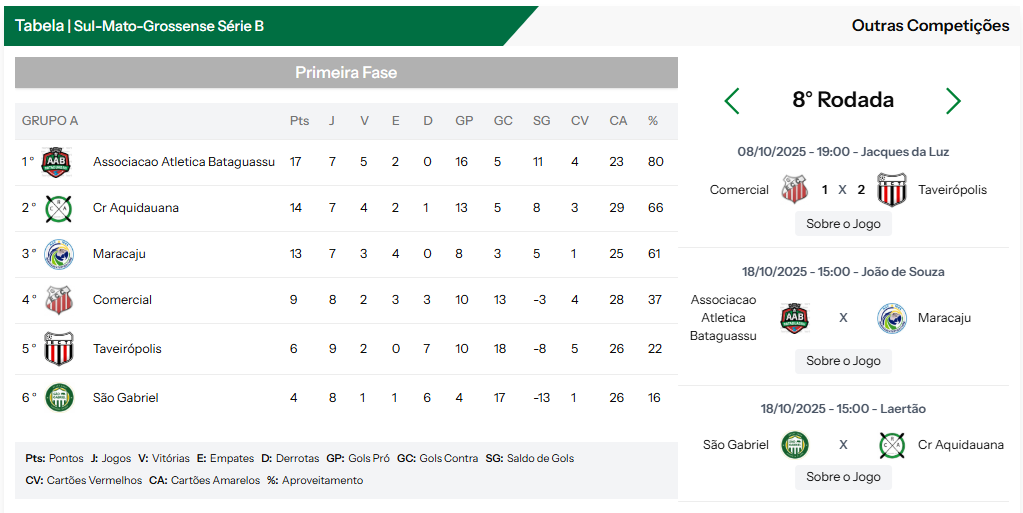Click Comercial crest in the standings table
Screen dimensions: 1023x513
tap(59, 300)
